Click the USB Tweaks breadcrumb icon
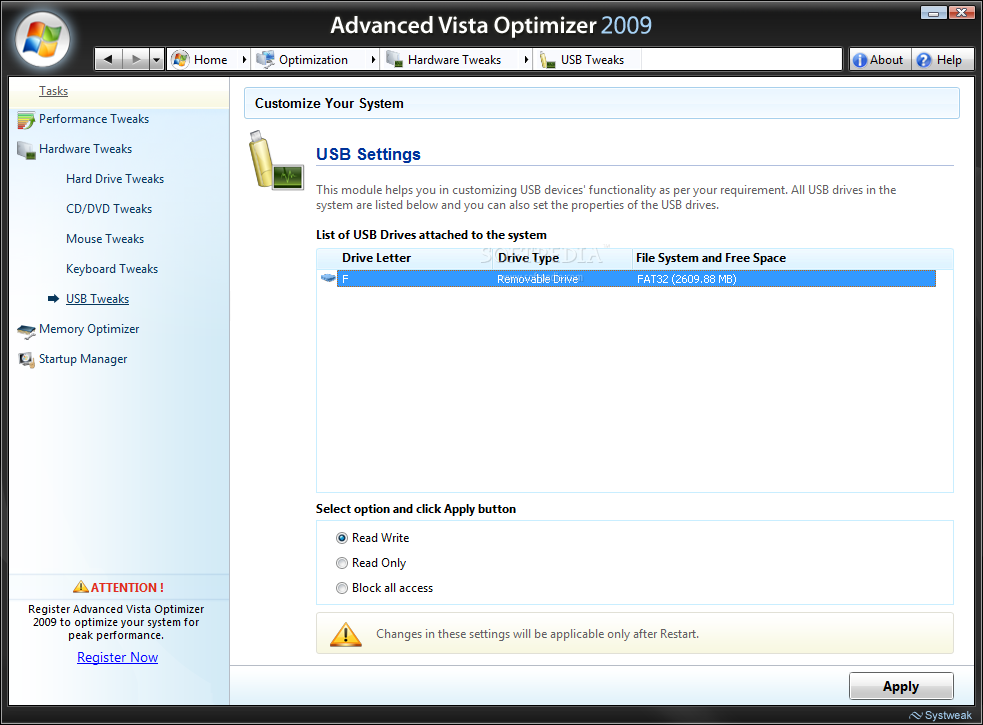The image size is (983, 725). 547,60
